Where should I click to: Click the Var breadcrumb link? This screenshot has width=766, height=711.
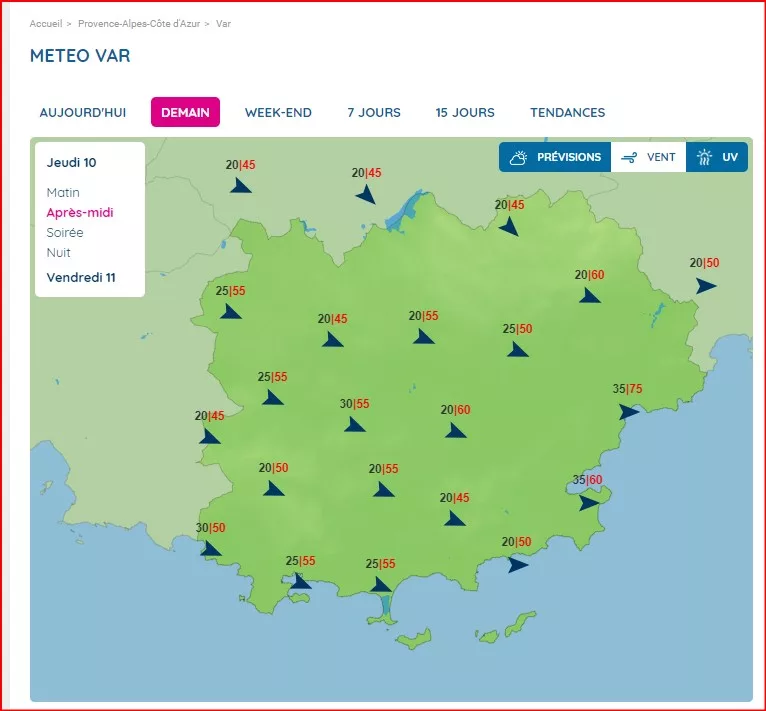click(223, 23)
